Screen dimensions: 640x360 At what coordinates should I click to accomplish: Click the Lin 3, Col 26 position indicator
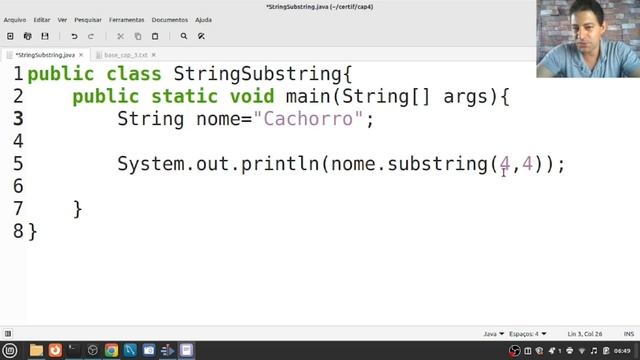tap(584, 334)
